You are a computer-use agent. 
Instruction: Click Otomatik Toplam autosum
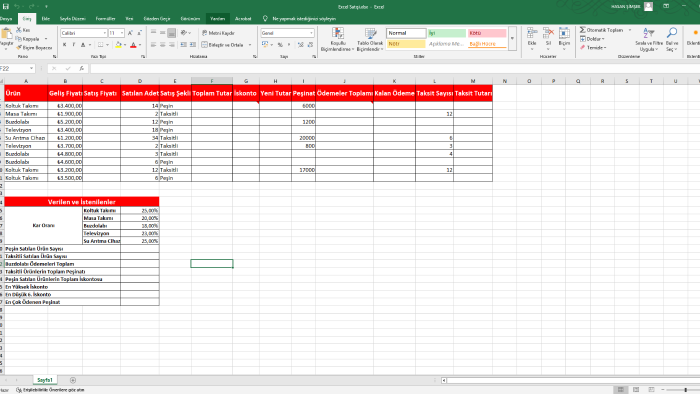602,30
